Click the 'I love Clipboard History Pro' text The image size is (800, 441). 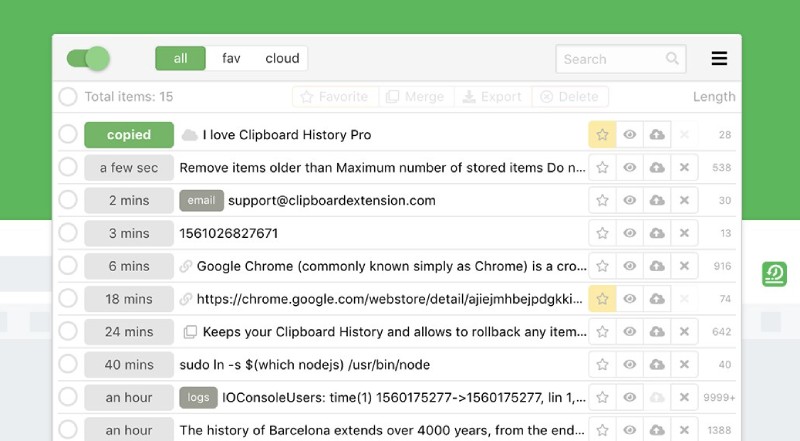point(287,135)
